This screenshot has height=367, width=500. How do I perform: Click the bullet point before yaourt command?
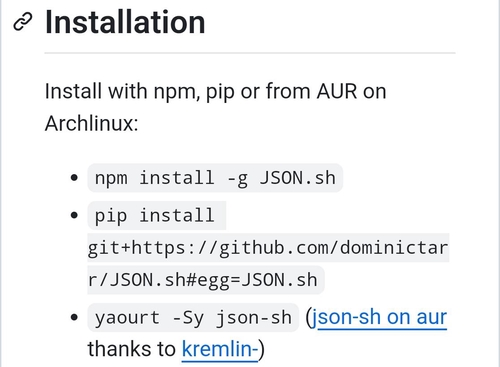[x=74, y=317]
